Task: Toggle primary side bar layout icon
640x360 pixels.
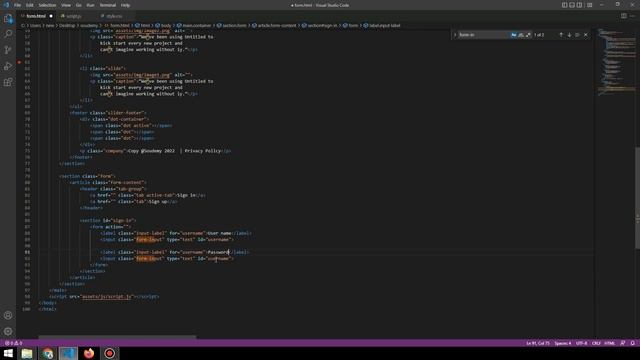Action: pyautogui.click(x=564, y=5)
